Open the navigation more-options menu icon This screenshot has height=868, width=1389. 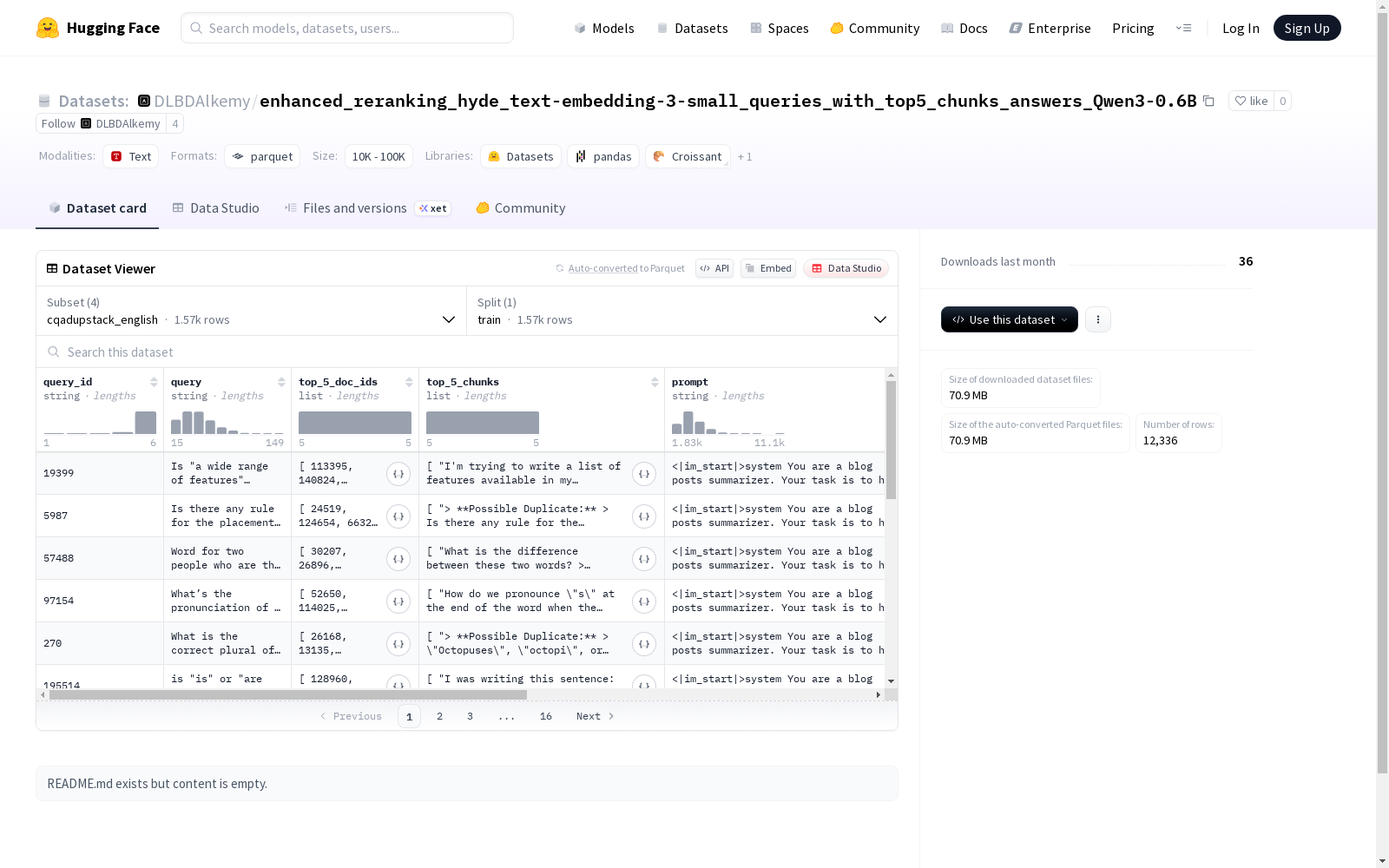(x=1183, y=28)
